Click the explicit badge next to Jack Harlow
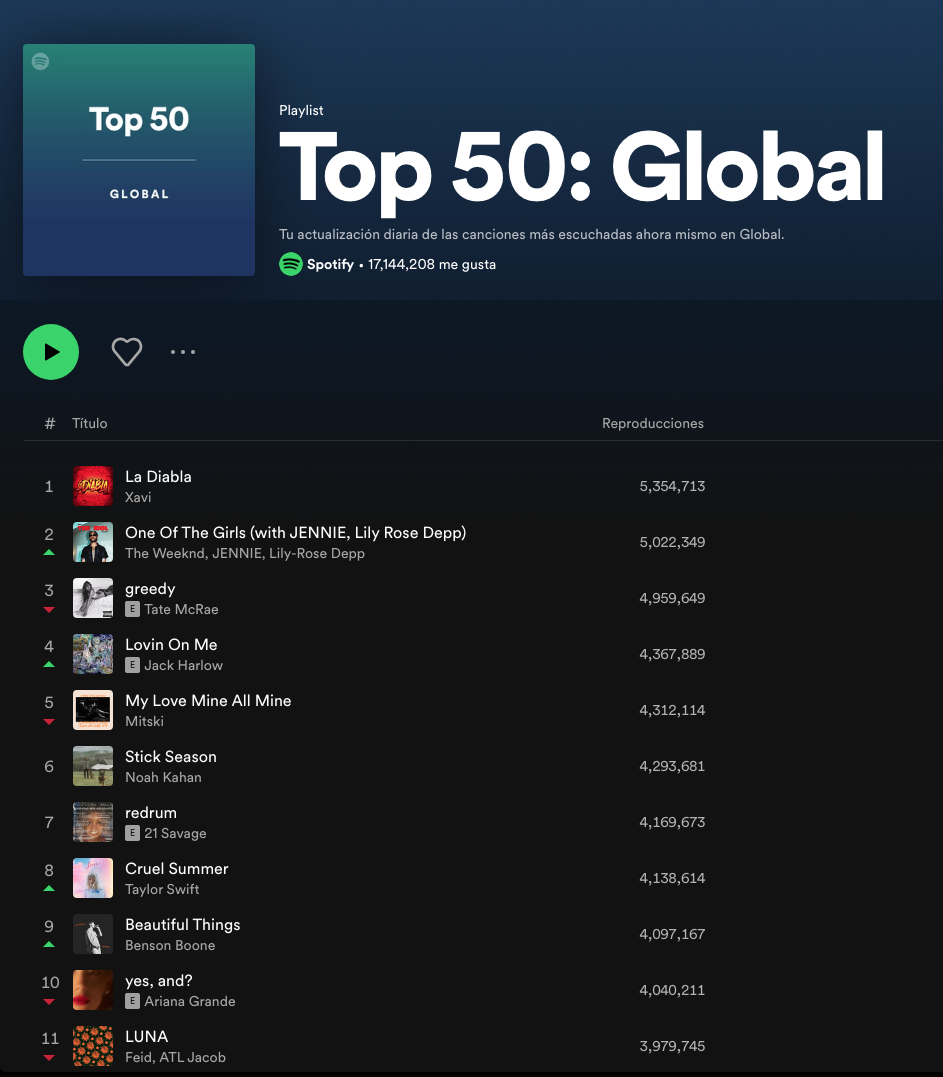 tap(133, 666)
